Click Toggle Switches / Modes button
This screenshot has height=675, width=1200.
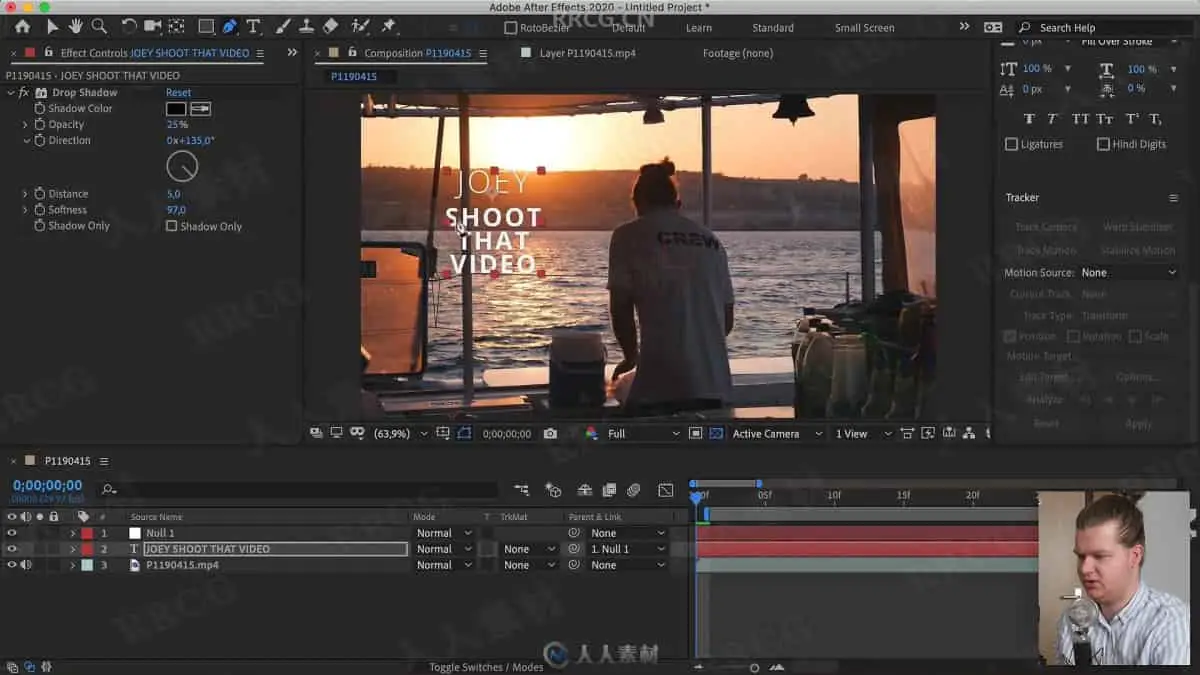(486, 667)
